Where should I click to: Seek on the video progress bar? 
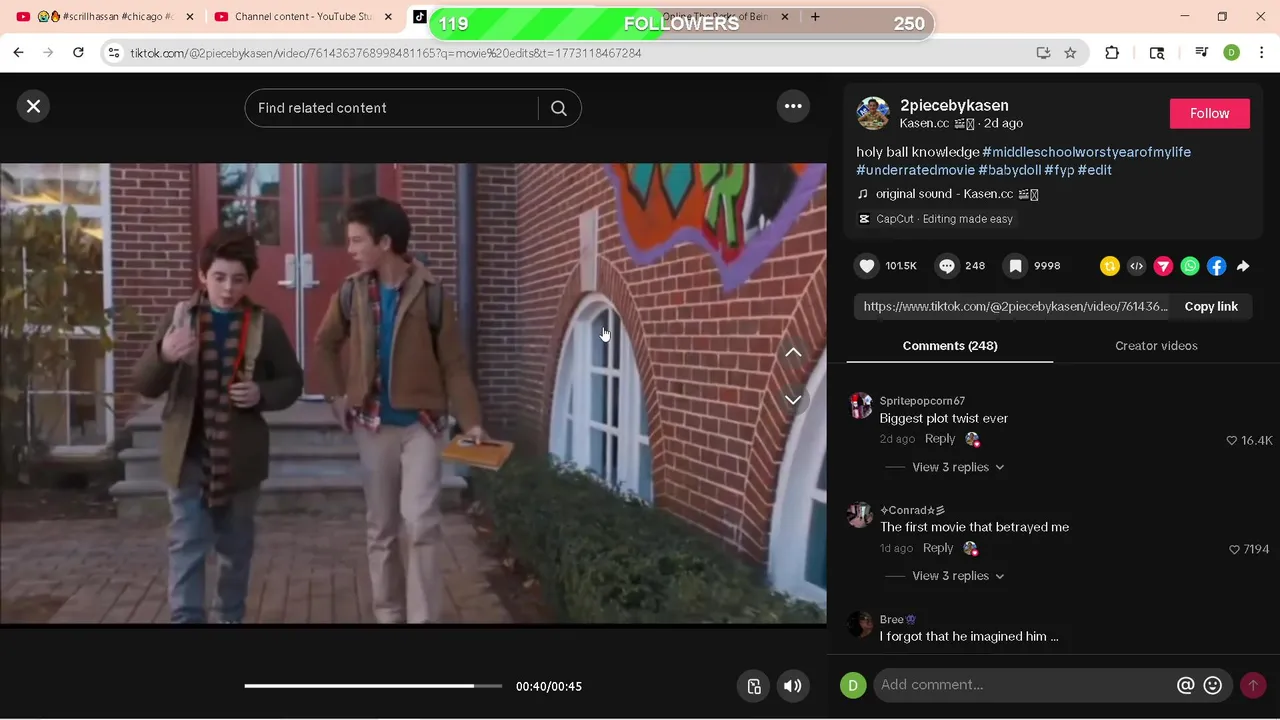(x=373, y=686)
